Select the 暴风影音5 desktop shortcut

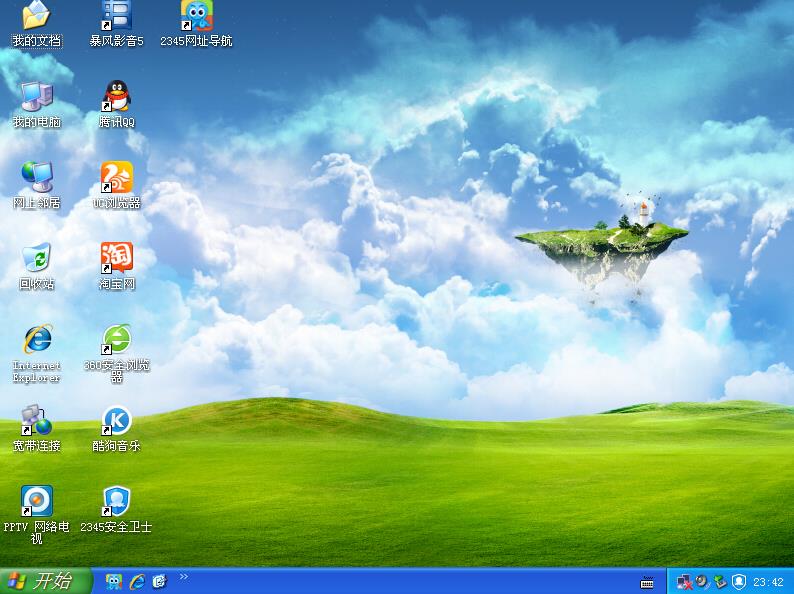117,16
